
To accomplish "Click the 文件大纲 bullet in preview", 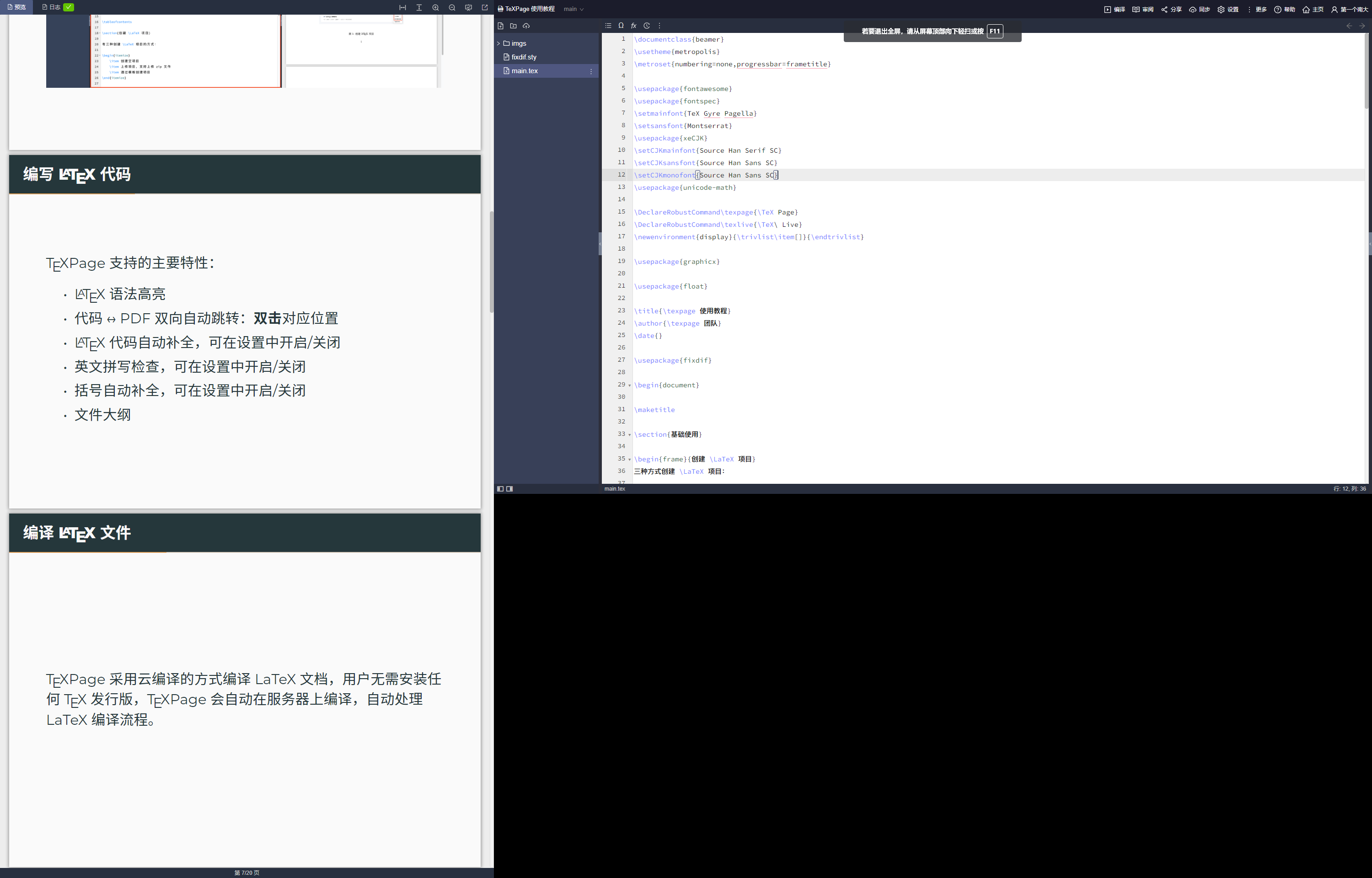I will coord(102,415).
